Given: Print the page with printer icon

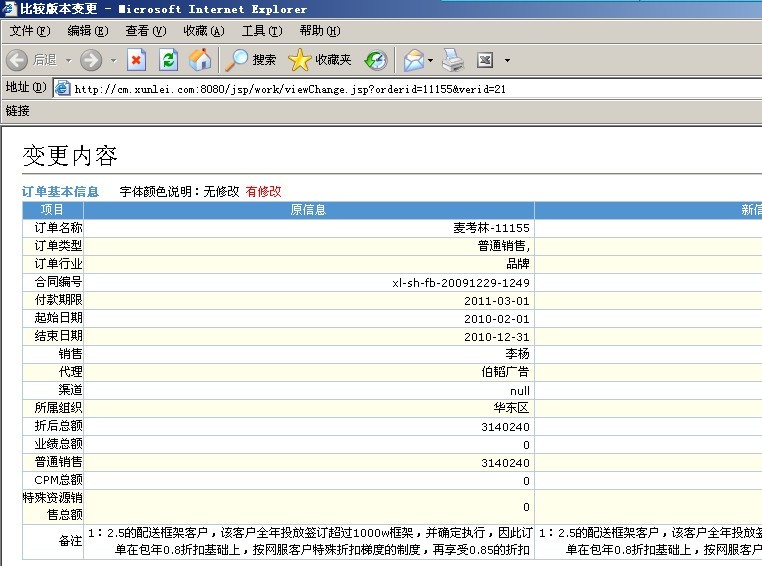Looking at the screenshot, I should [x=453, y=60].
